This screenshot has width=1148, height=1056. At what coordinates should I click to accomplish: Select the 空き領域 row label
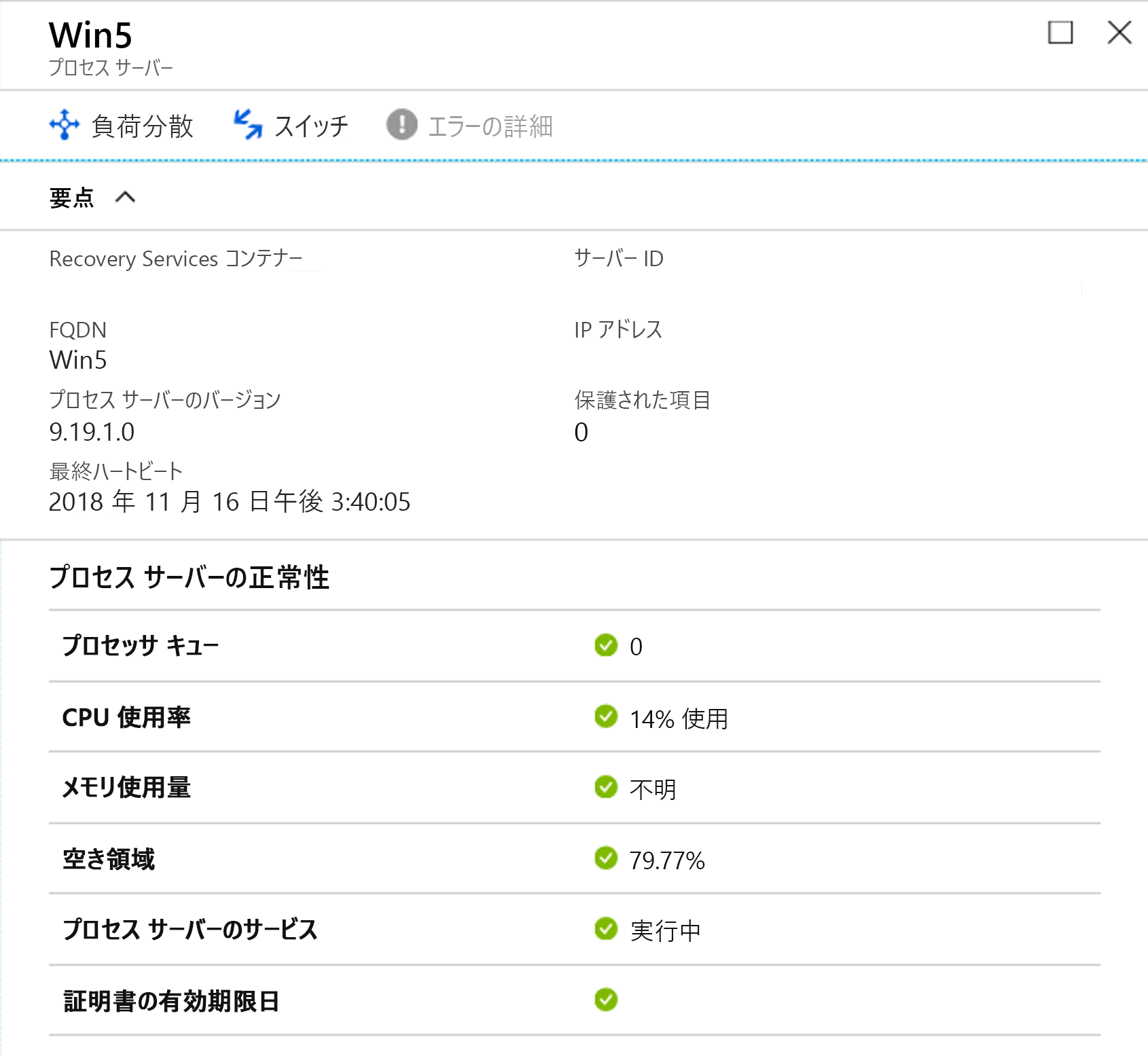[109, 859]
